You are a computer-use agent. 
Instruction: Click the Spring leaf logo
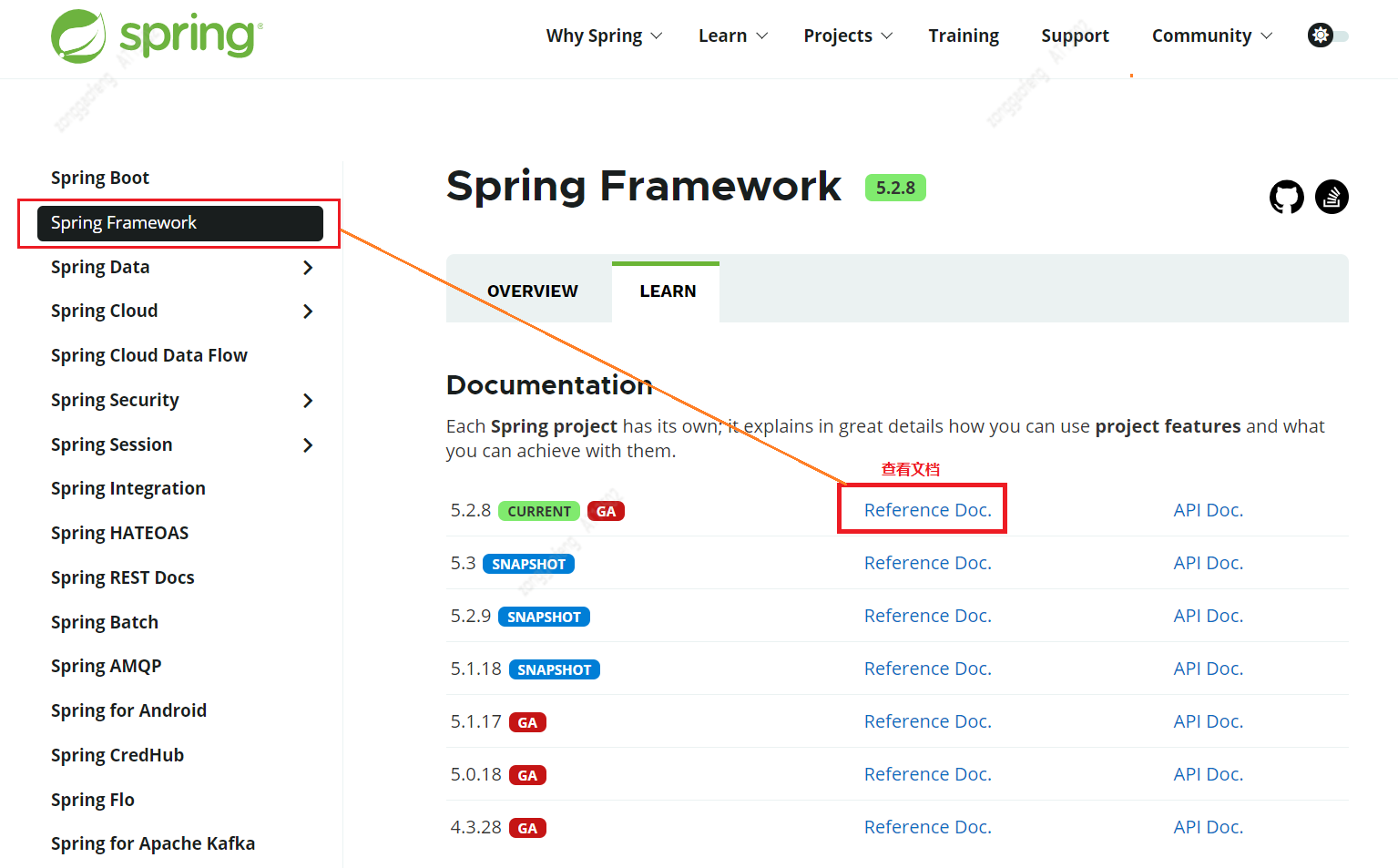[x=77, y=35]
